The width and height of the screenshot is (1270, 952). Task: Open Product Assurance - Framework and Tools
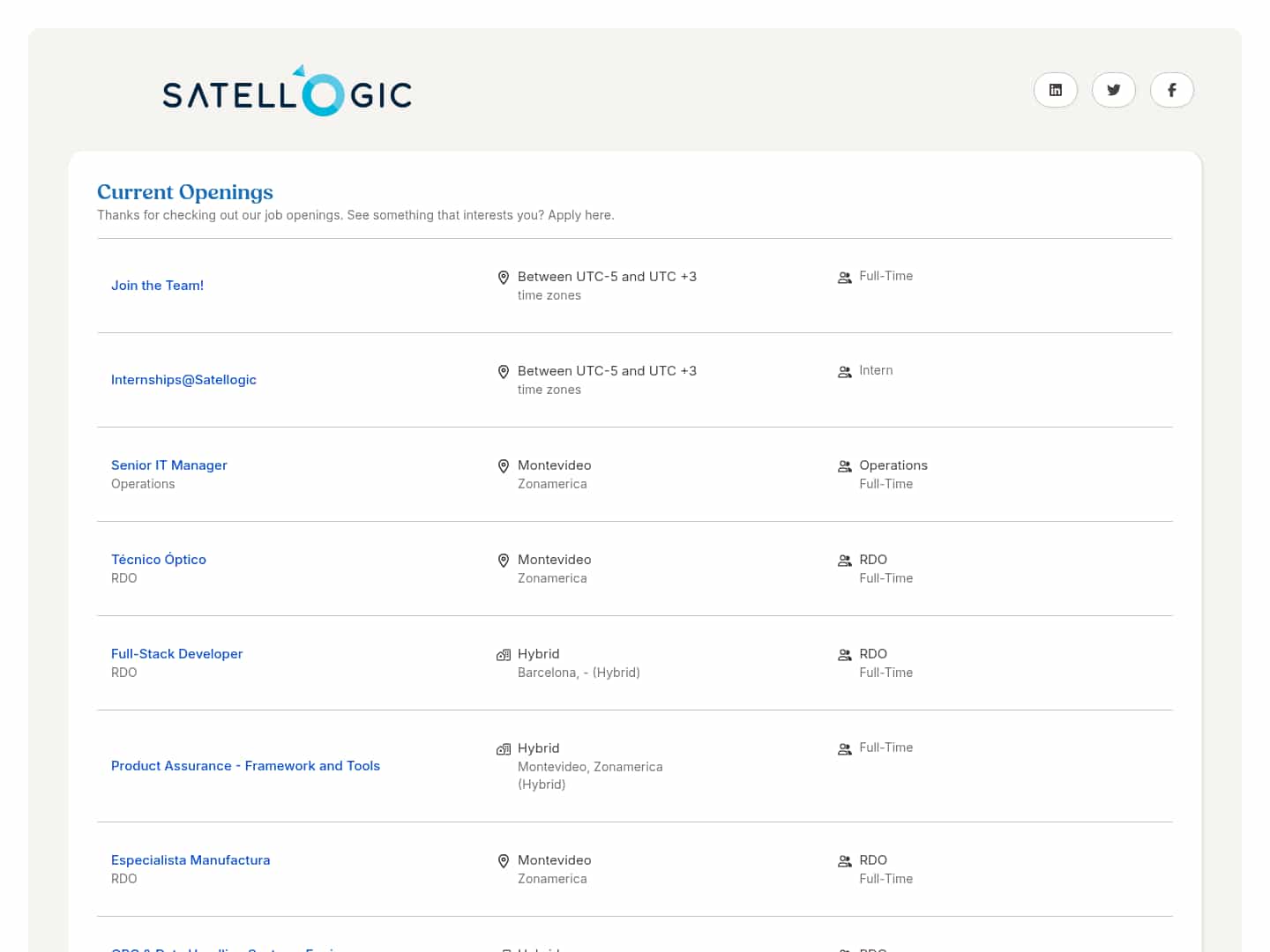click(245, 766)
